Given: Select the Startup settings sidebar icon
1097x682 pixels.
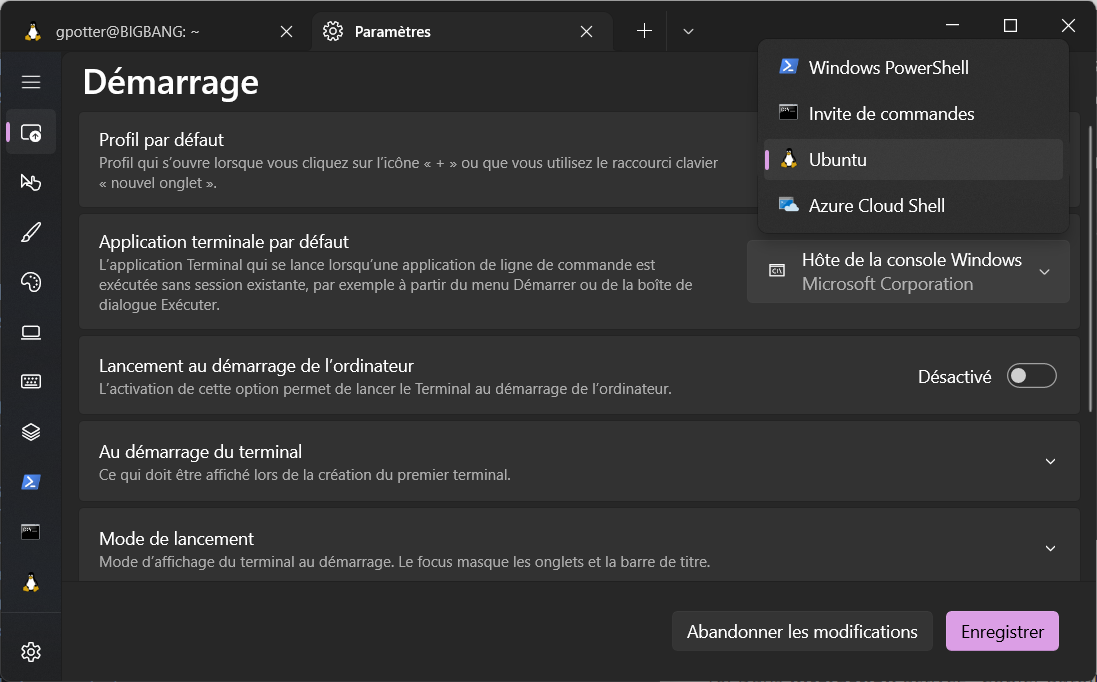Looking at the screenshot, I should pyautogui.click(x=31, y=132).
